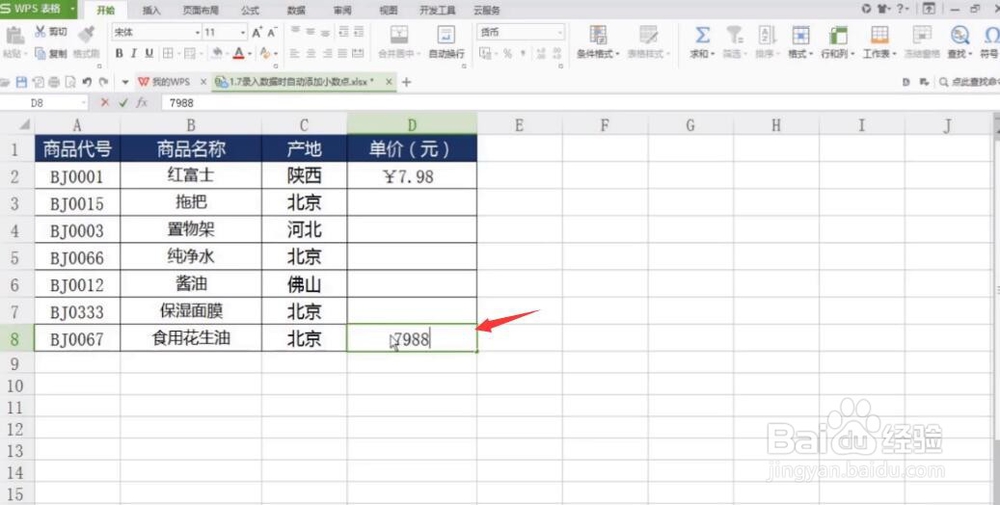Switch to the 公式 (Formulas) tab
The height and width of the screenshot is (505, 1000).
pyautogui.click(x=250, y=10)
